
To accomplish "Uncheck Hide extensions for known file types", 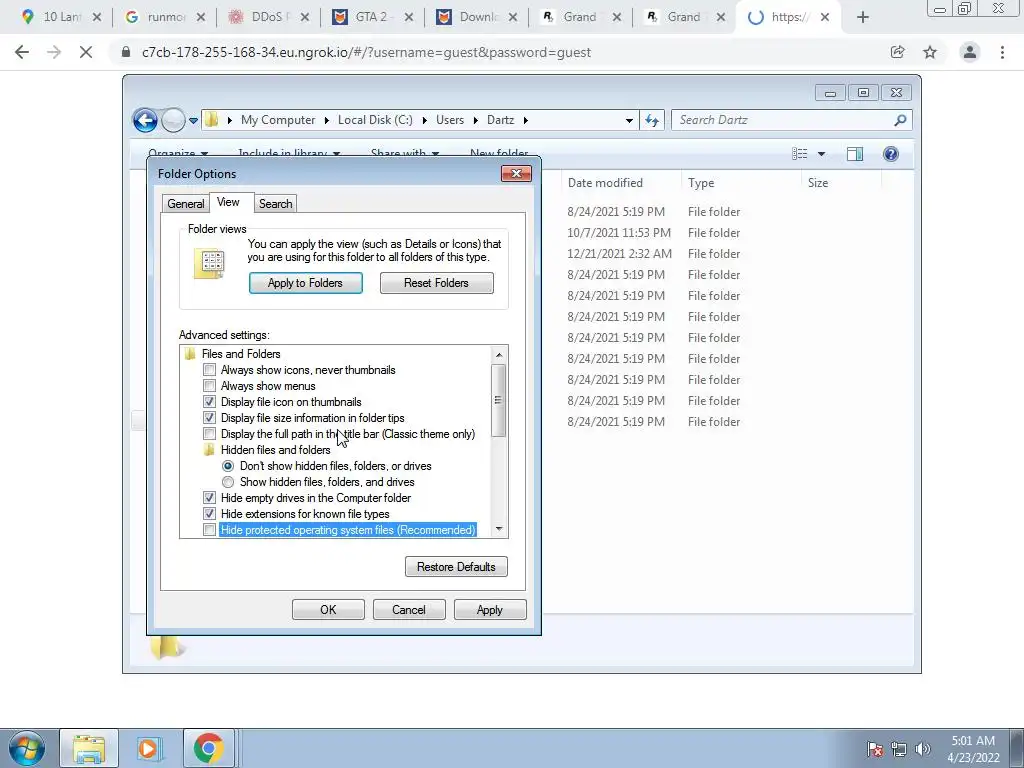I will [209, 514].
